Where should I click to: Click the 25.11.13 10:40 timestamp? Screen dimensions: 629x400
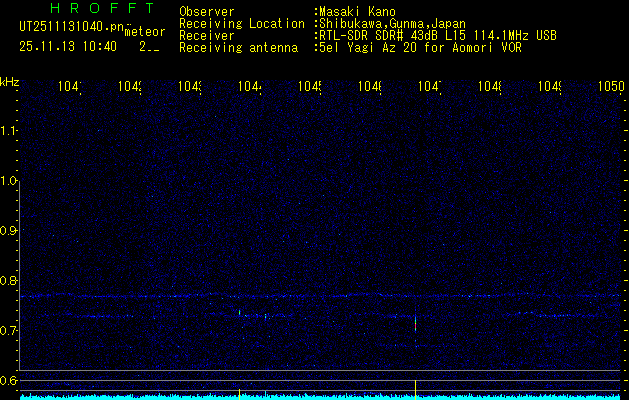tap(68, 46)
